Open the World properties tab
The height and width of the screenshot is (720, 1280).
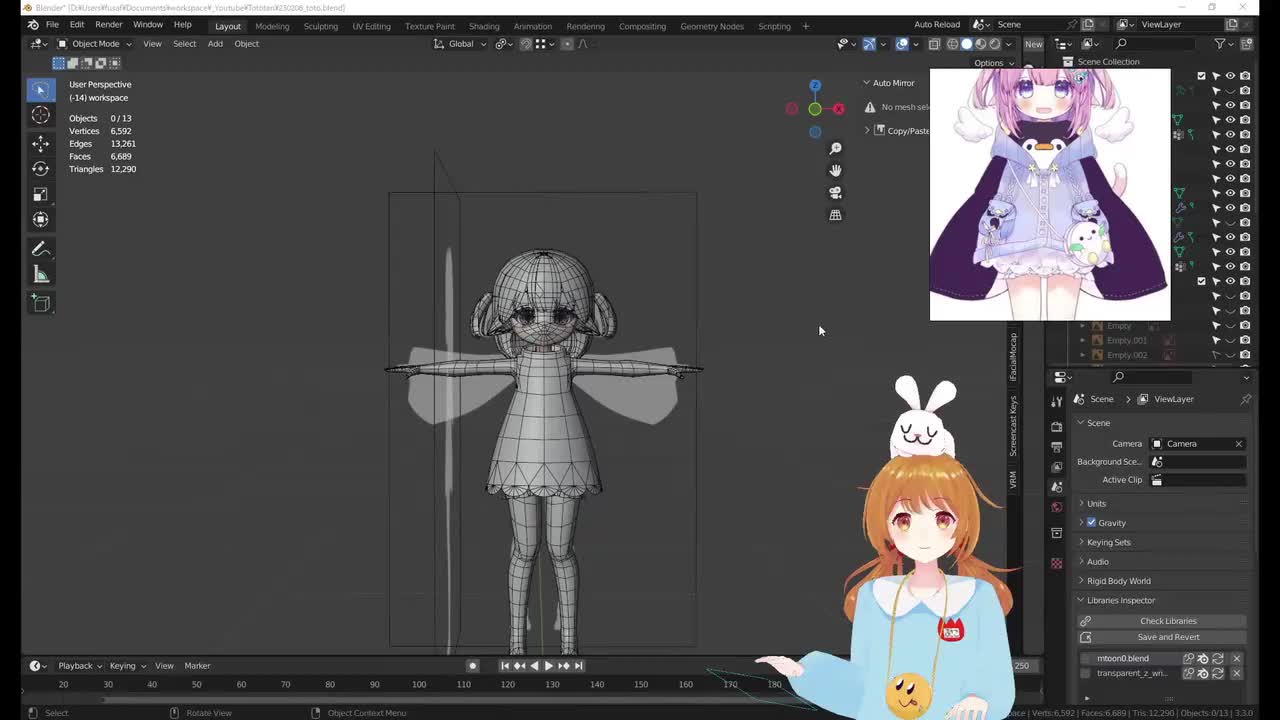point(1056,507)
